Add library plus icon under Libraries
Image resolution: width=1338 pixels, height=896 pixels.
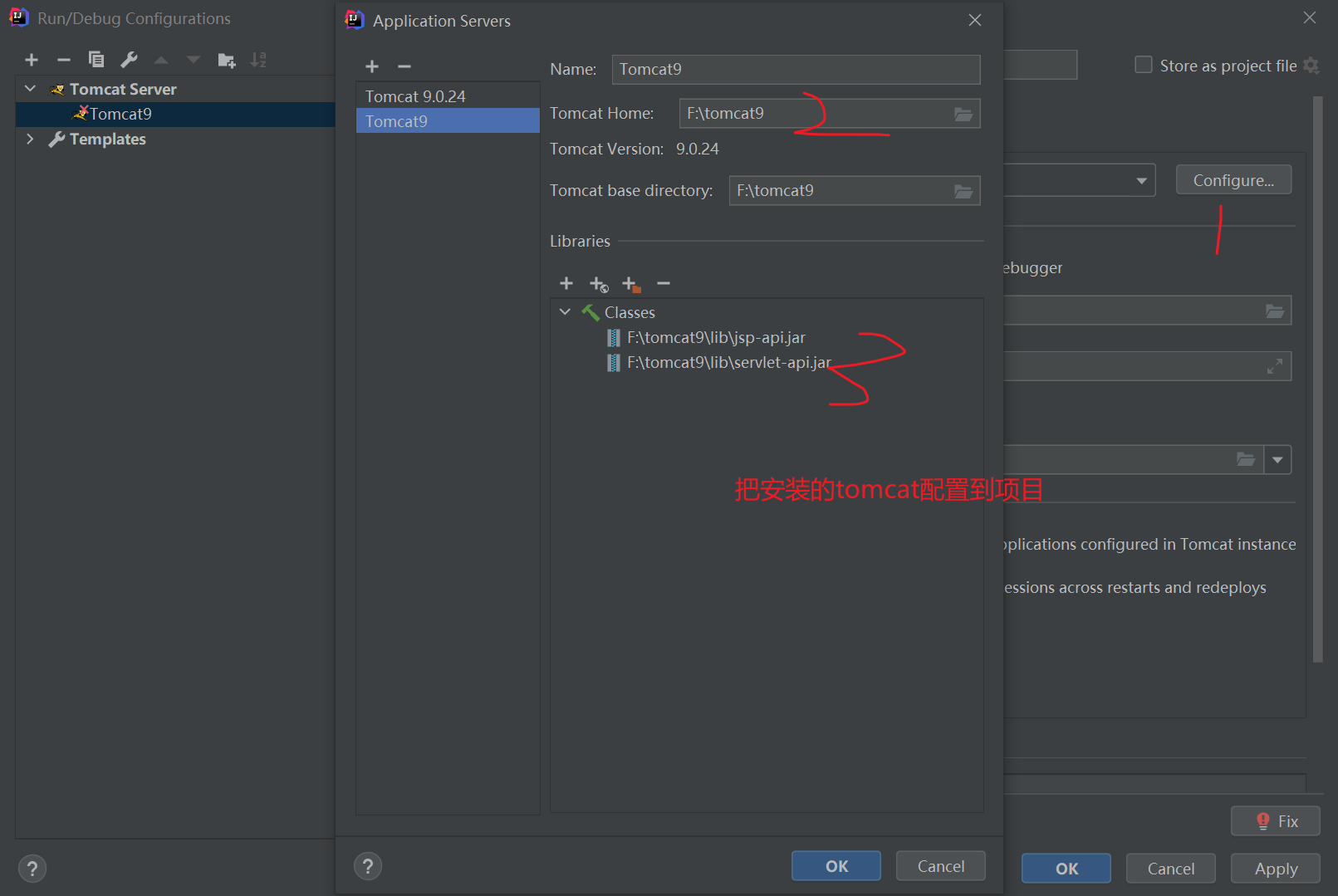(x=566, y=284)
